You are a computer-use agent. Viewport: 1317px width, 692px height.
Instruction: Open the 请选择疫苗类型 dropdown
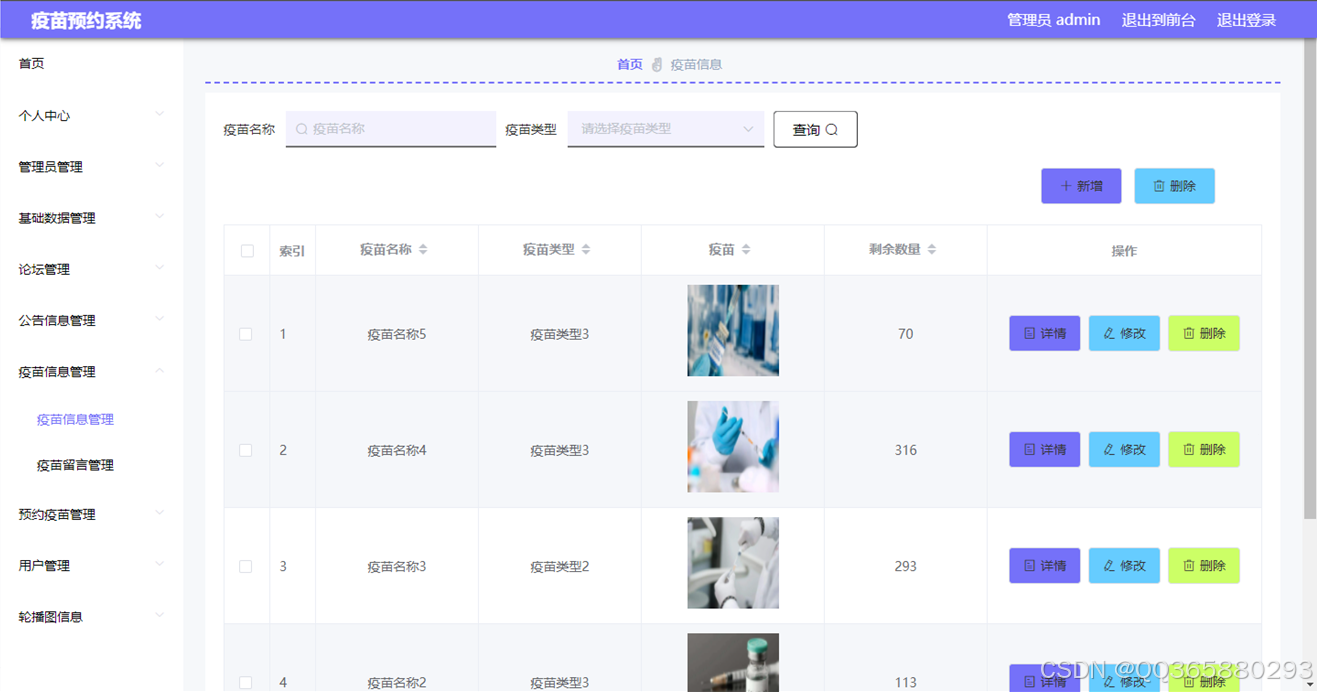click(666, 129)
